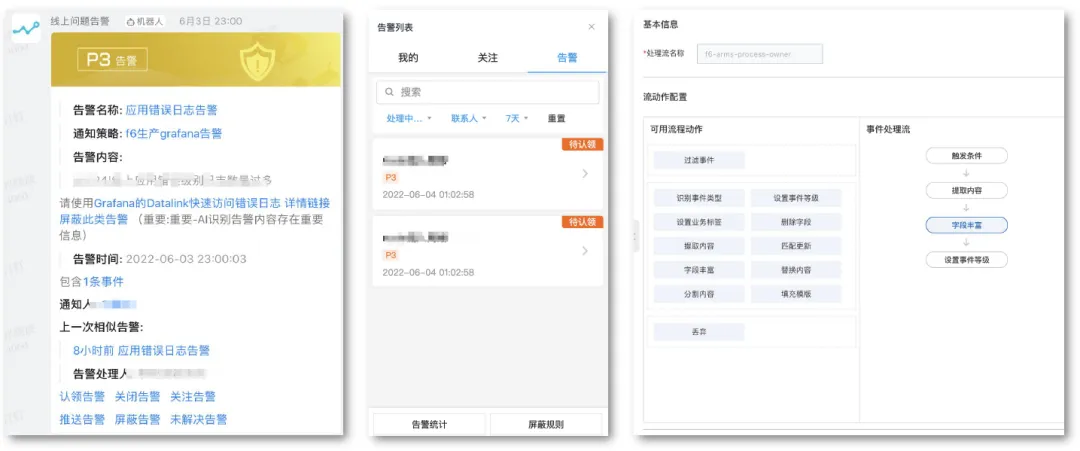The image size is (1080, 451).
Task: Click the 推送告警 action
Action: coord(82,419)
